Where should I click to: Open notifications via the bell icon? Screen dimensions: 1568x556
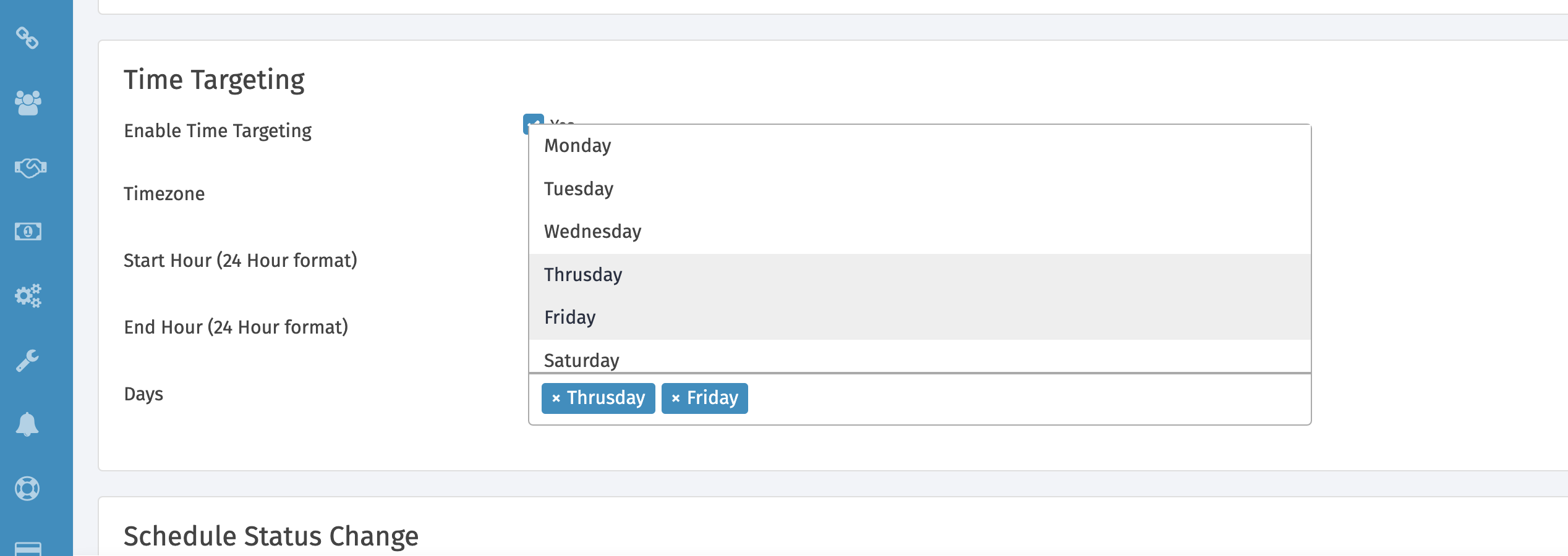28,424
